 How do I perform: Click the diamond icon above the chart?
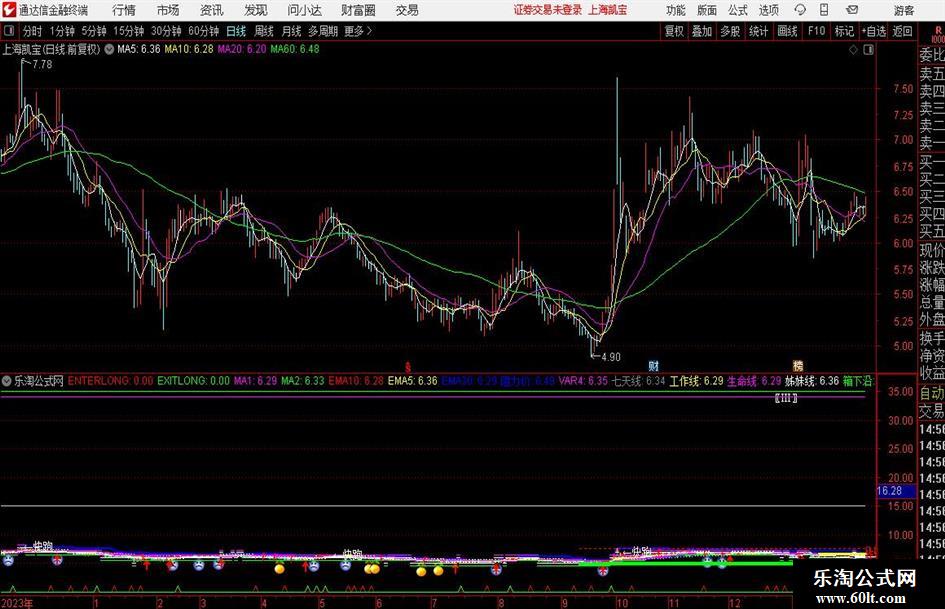click(853, 50)
